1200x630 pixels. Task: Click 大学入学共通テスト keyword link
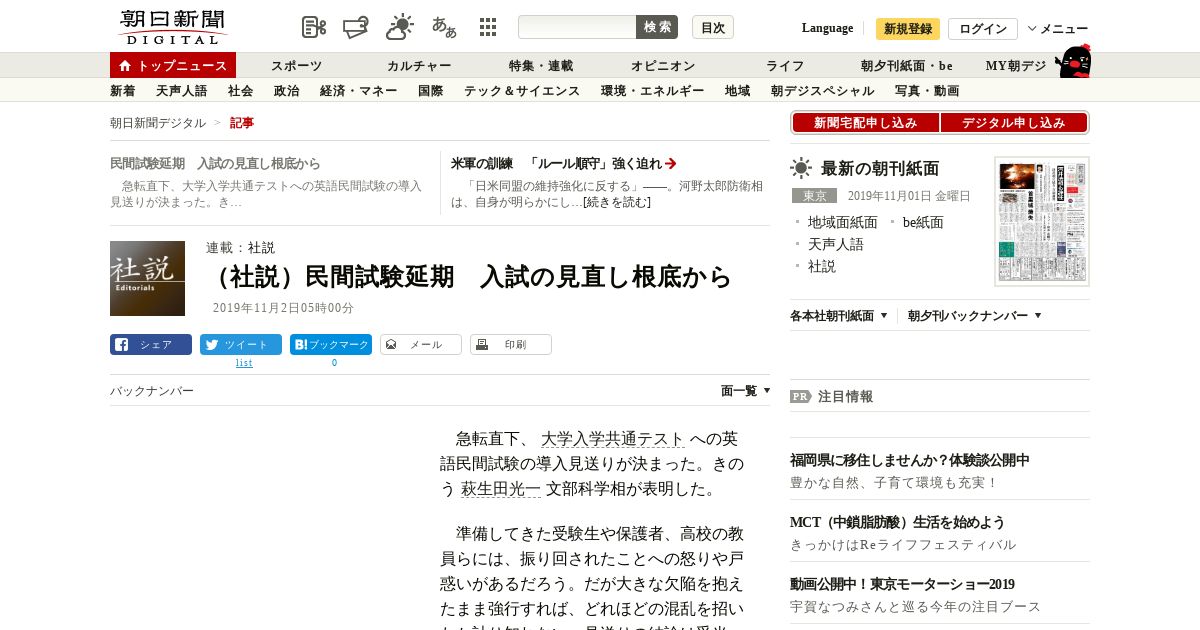click(613, 439)
